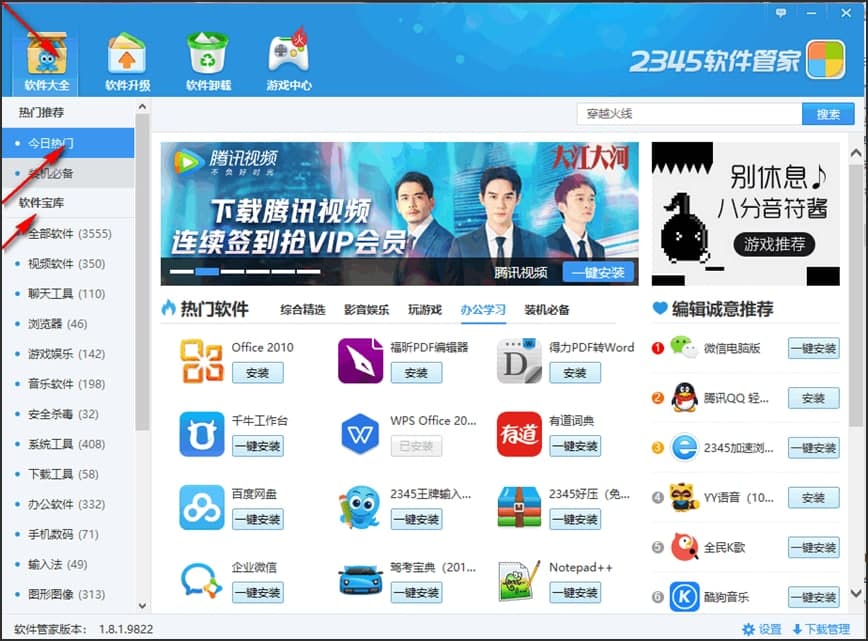Switch to the 影音娱乐 tab
Image resolution: width=868 pixels, height=641 pixels.
366,310
